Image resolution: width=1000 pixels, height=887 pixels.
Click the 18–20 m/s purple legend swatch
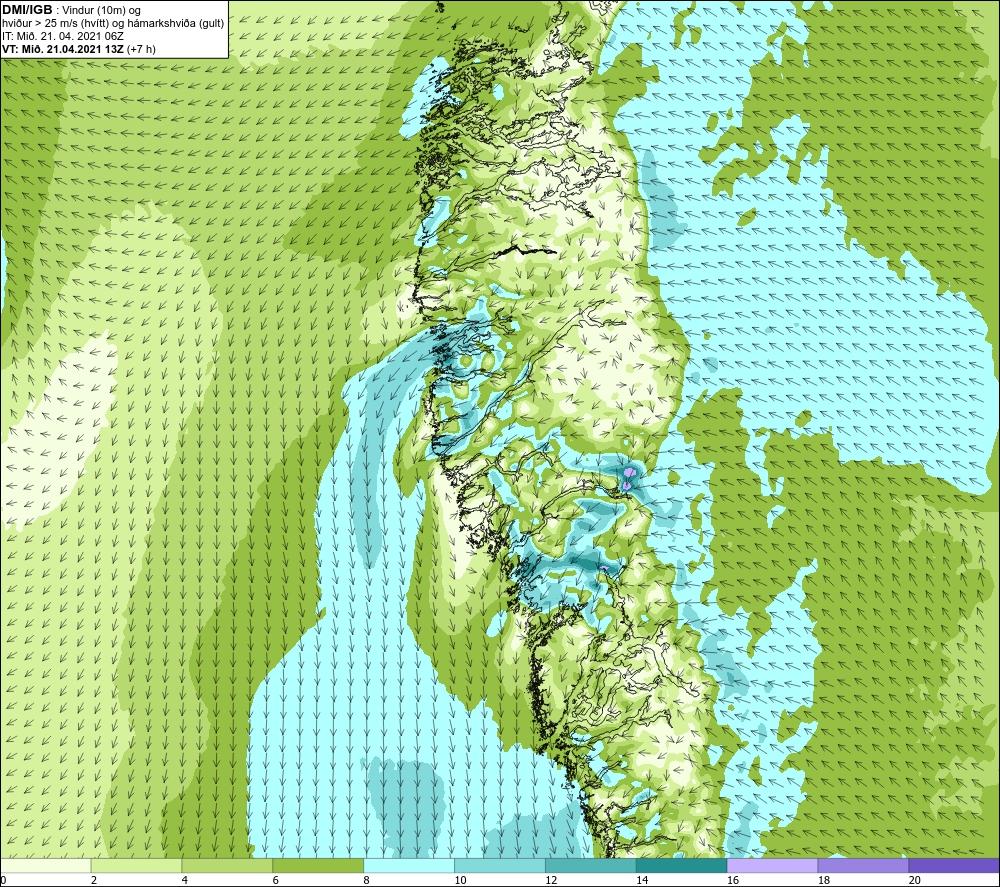864,865
